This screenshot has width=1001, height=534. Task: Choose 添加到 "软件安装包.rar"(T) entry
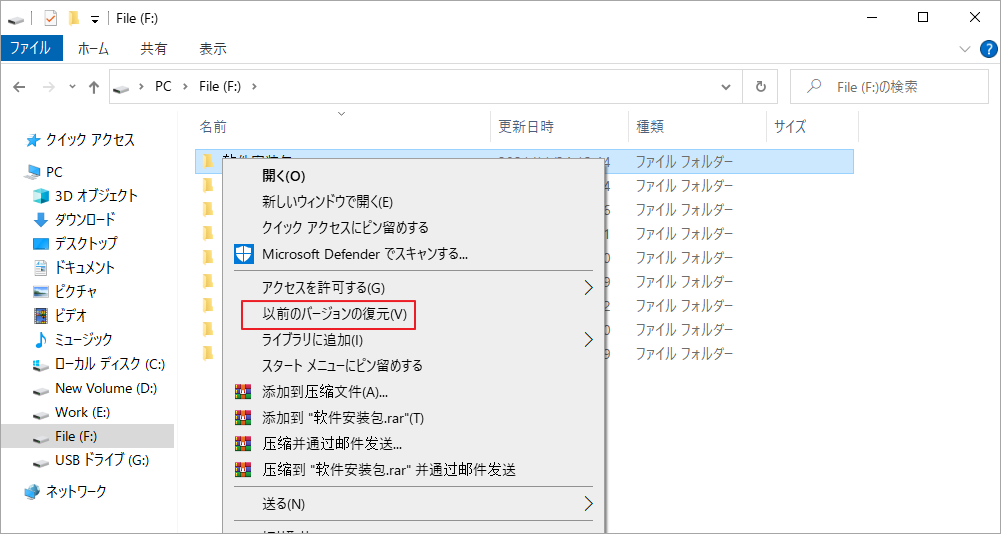[x=414, y=418]
